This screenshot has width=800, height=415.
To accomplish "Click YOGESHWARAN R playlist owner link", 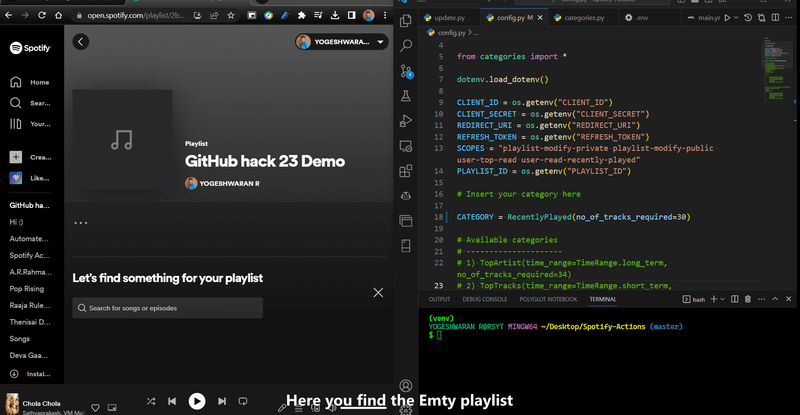I will (229, 183).
